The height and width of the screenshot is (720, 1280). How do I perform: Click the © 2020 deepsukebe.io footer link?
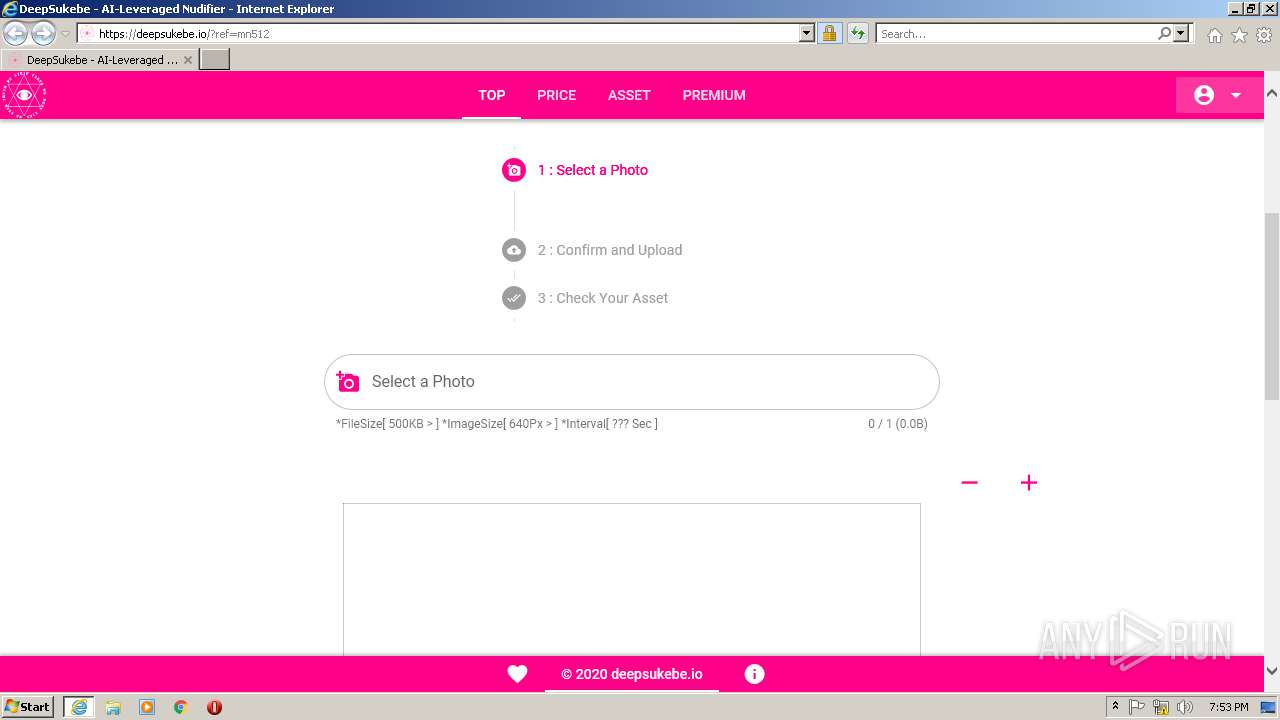632,674
